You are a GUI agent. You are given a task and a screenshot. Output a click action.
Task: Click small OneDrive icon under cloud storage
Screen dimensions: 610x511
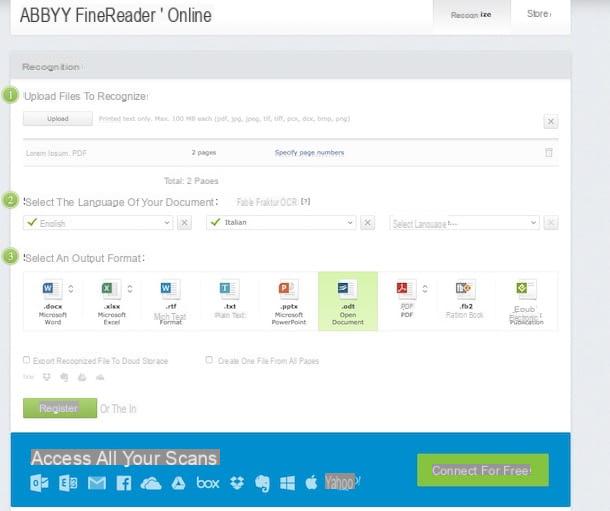100,377
